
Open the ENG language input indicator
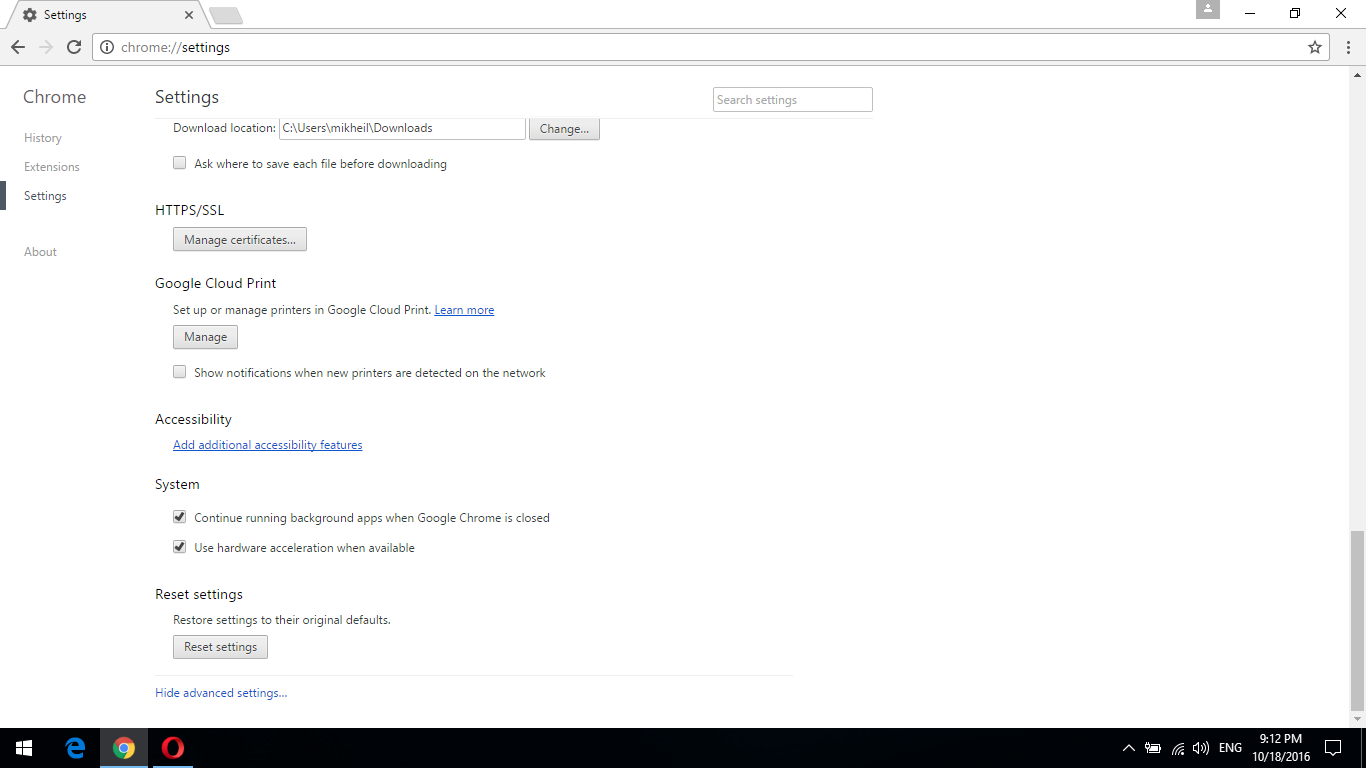(x=1230, y=748)
